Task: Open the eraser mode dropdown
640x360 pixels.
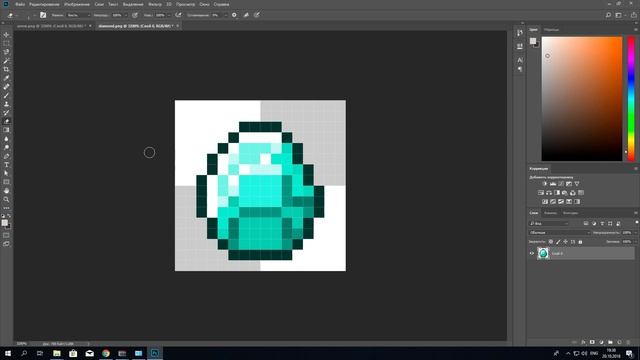Action: pos(79,15)
